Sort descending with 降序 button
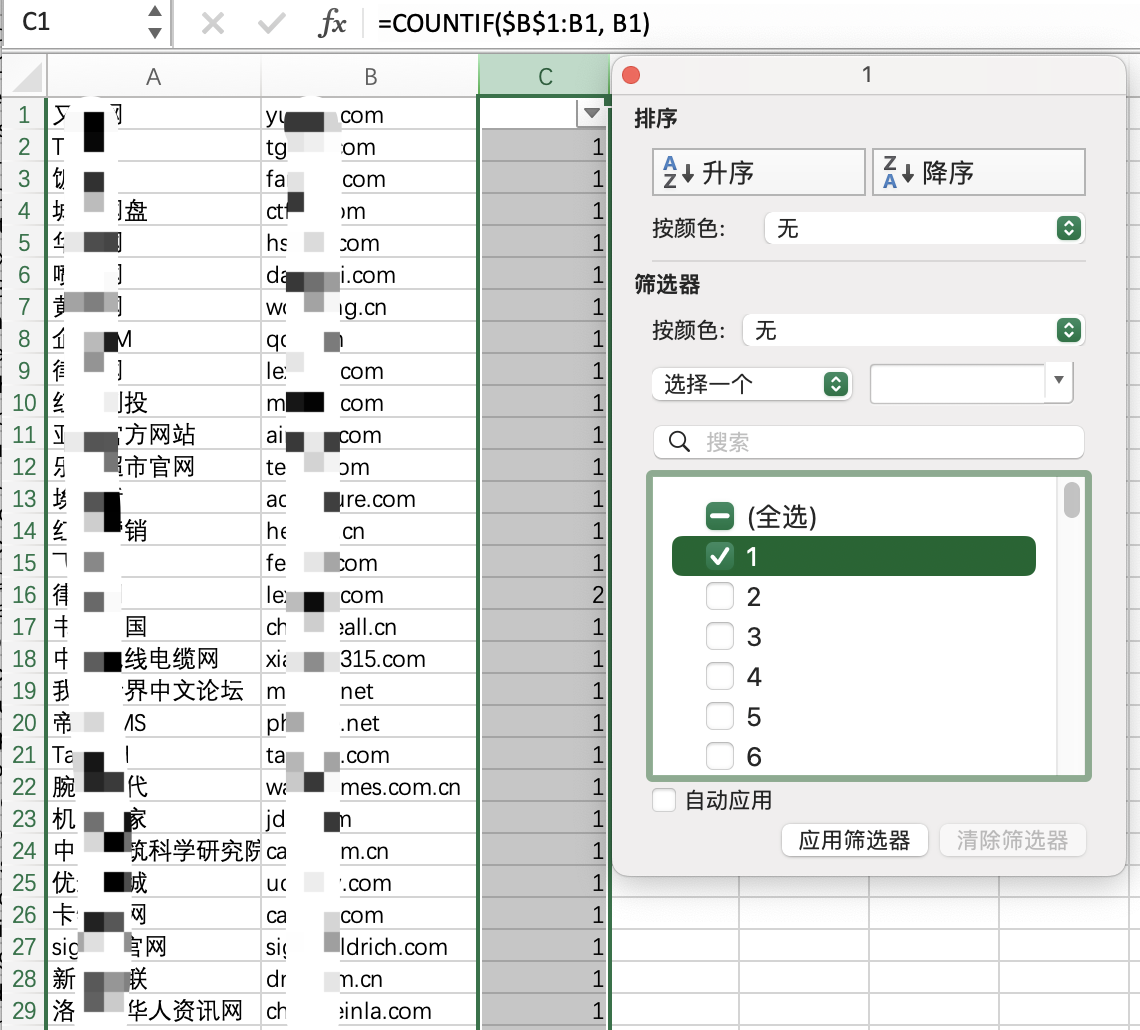 (x=978, y=172)
